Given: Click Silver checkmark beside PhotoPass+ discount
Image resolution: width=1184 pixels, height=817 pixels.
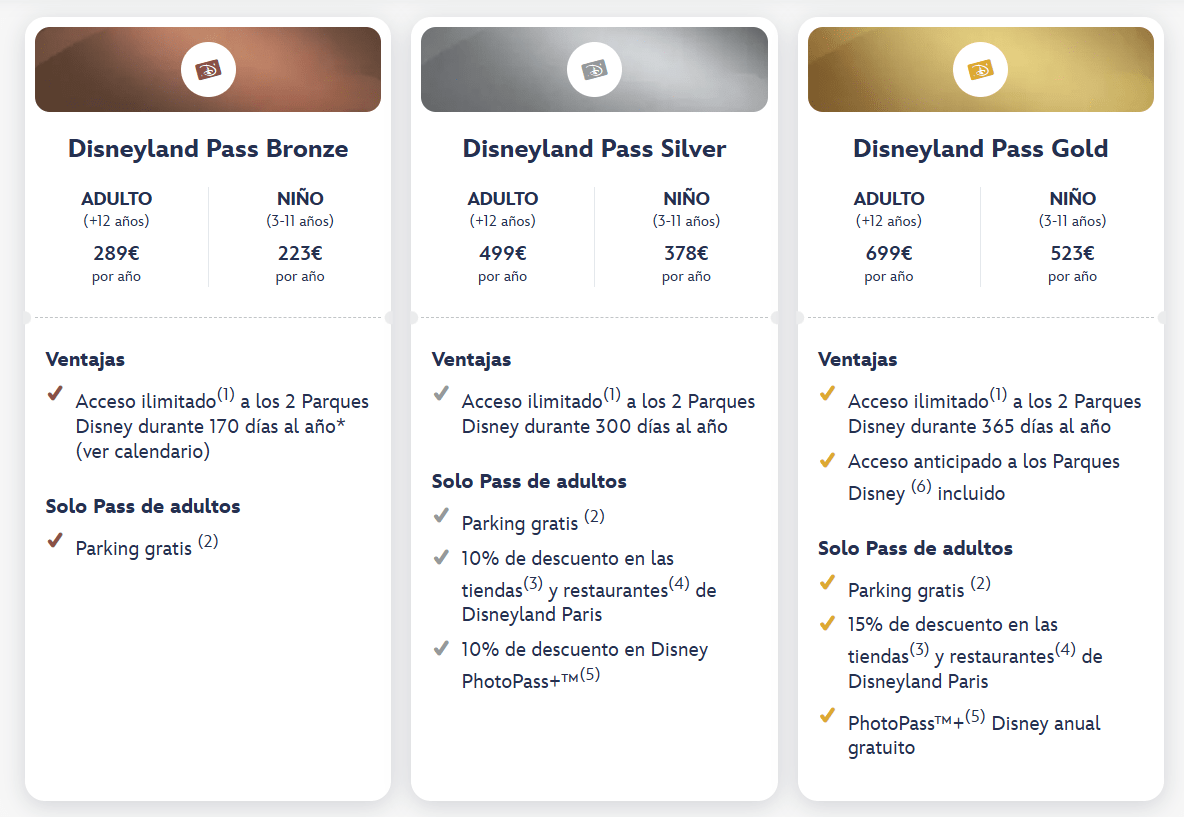Looking at the screenshot, I should coord(441,648).
